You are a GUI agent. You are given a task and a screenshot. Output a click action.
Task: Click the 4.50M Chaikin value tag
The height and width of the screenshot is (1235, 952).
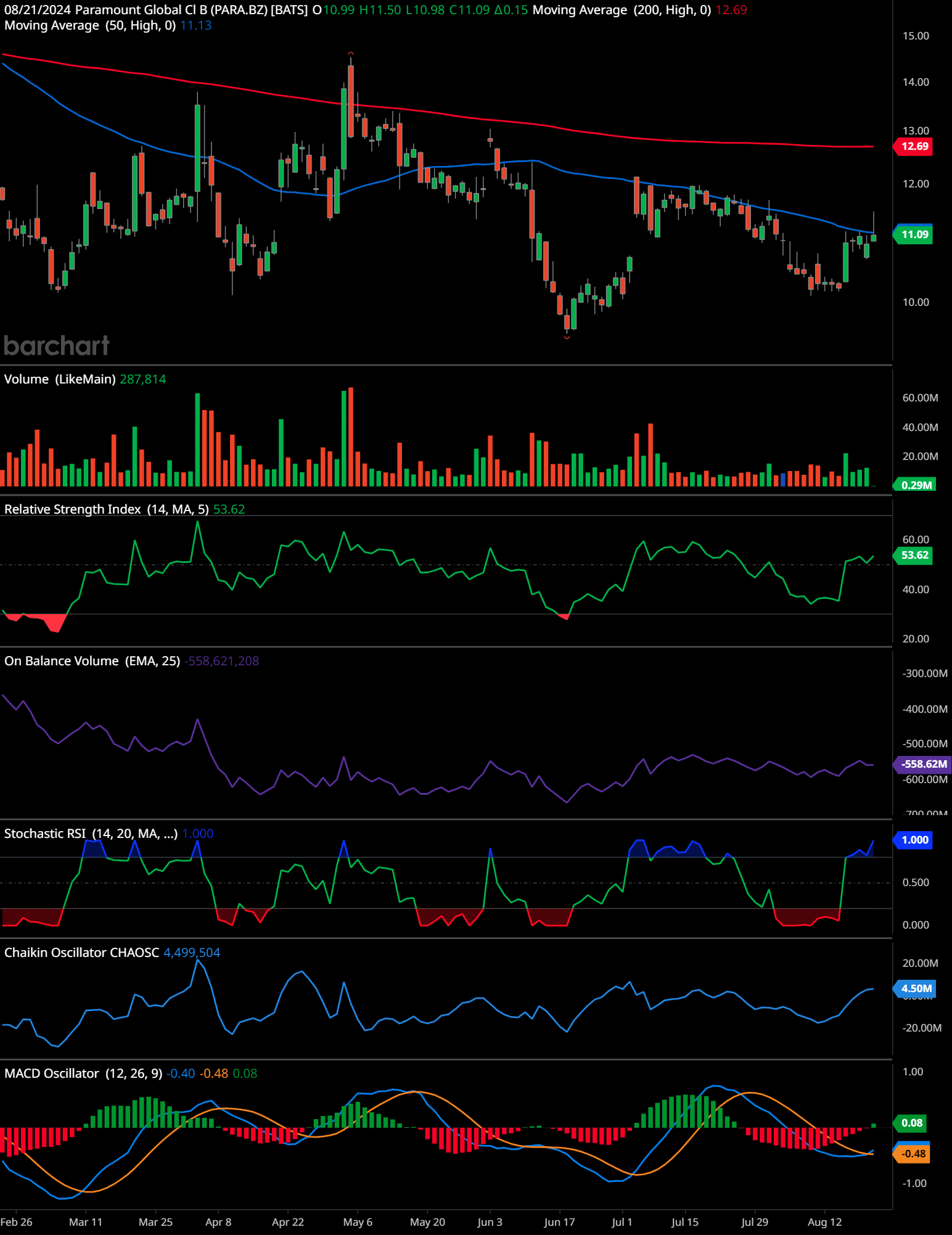click(915, 989)
